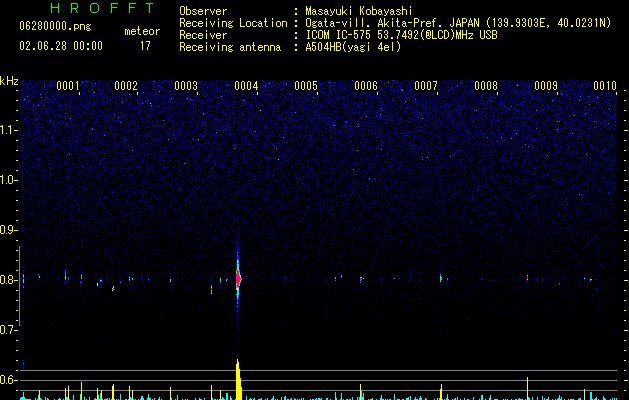Click the 0.9 kHz axis label
The width and height of the screenshot is (629, 400).
coord(8,230)
